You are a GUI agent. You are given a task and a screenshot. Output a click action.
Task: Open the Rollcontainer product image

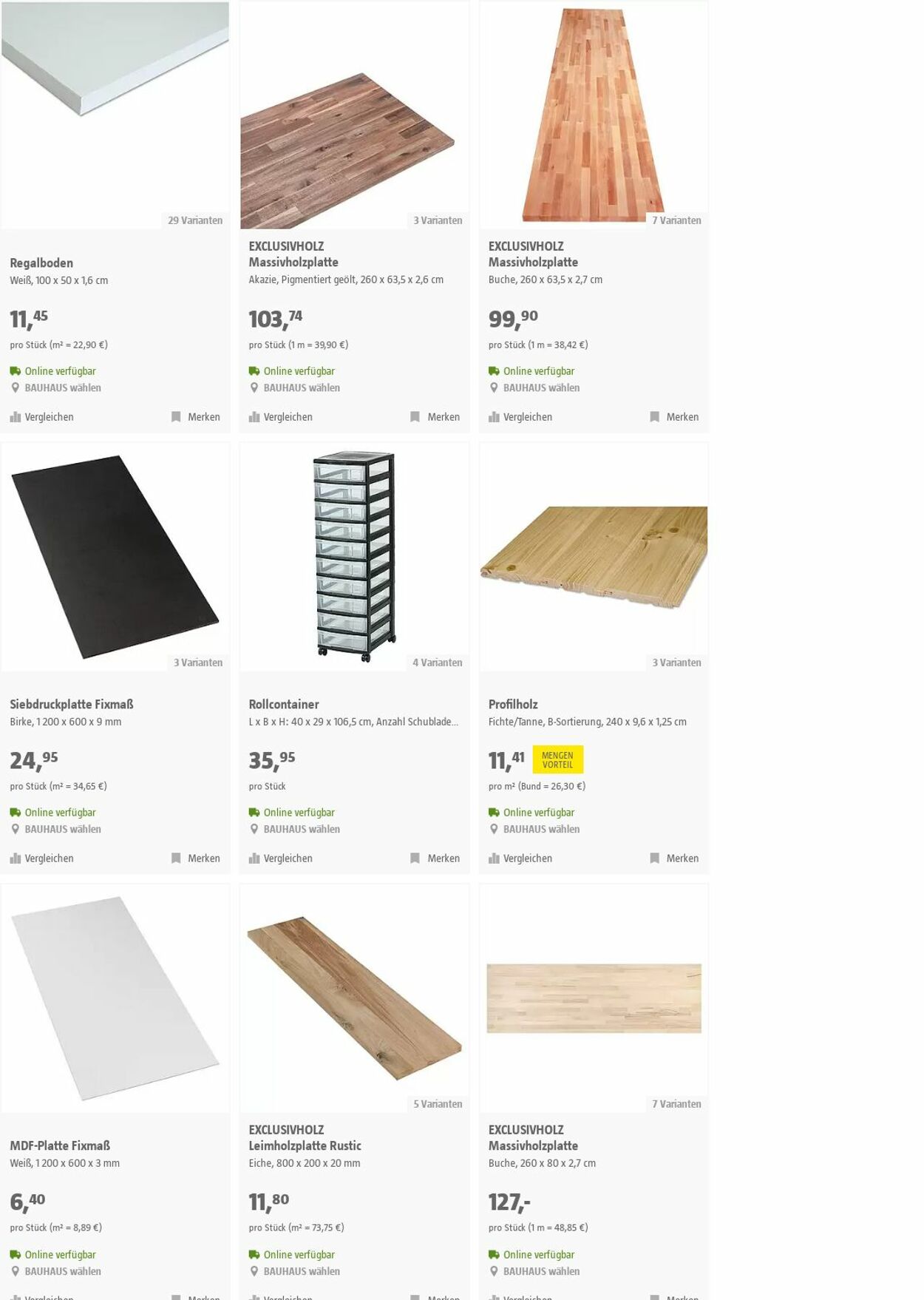tap(354, 557)
